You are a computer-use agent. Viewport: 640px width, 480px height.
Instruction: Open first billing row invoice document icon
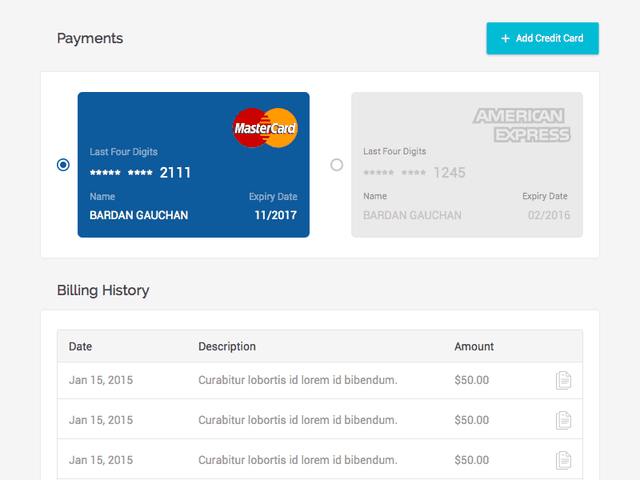click(564, 380)
